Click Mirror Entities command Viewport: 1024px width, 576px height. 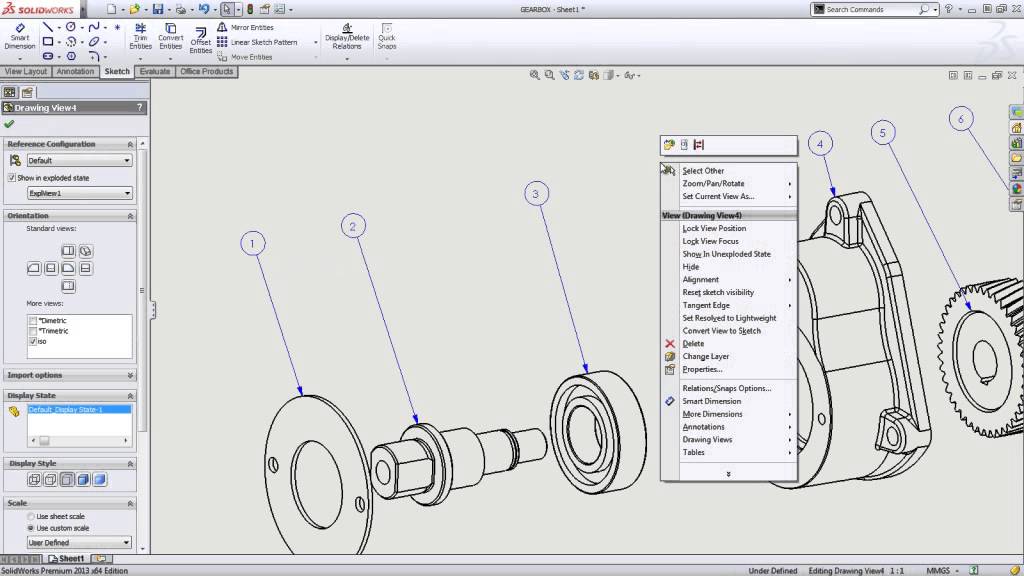point(246,27)
